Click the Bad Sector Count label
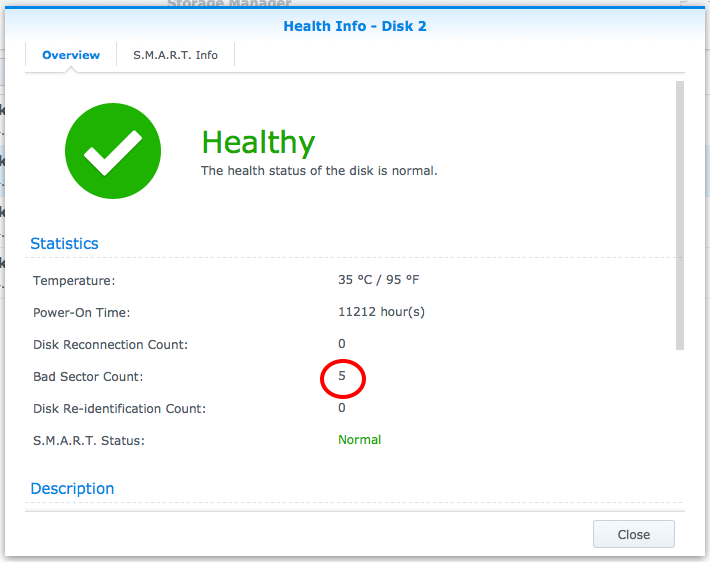 tap(88, 377)
